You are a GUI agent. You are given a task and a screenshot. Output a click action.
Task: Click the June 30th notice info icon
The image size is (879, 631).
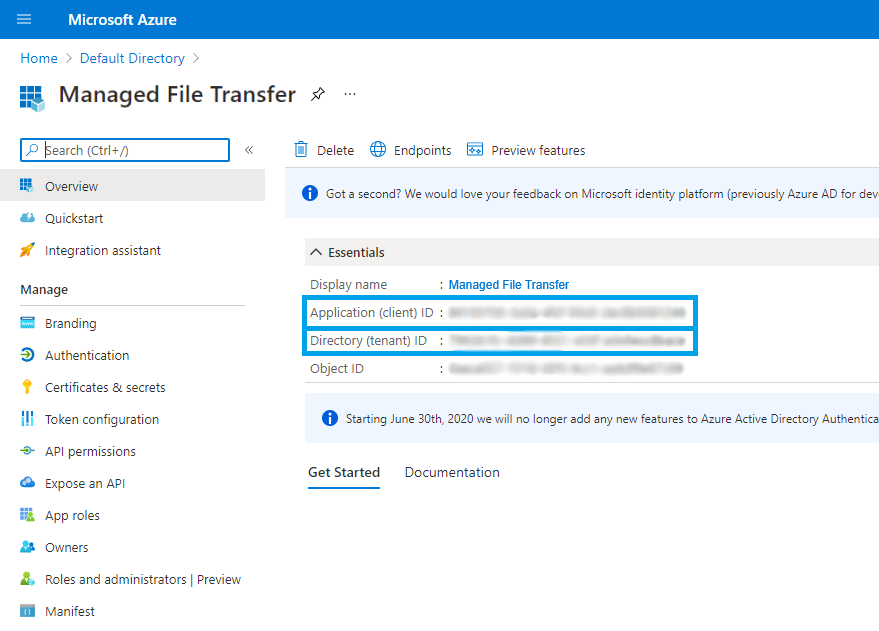(330, 418)
